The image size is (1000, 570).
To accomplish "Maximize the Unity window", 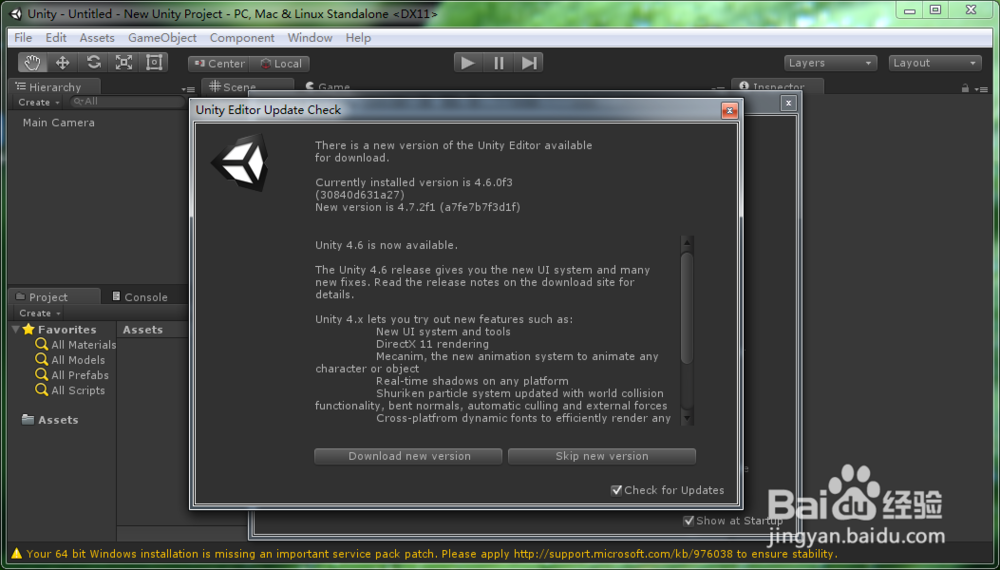I will [936, 10].
